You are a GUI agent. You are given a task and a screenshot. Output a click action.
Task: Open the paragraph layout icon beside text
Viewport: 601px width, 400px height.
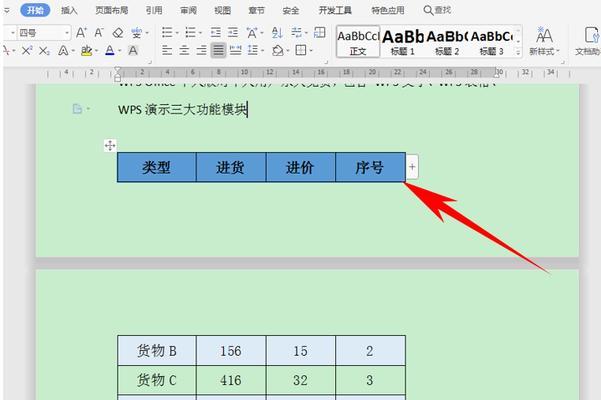tap(78, 109)
